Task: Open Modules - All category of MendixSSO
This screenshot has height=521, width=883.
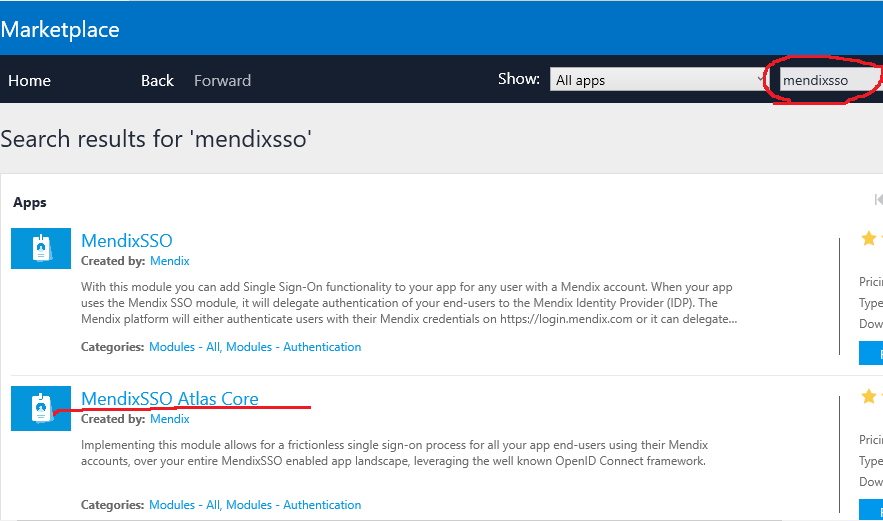Action: pos(185,347)
